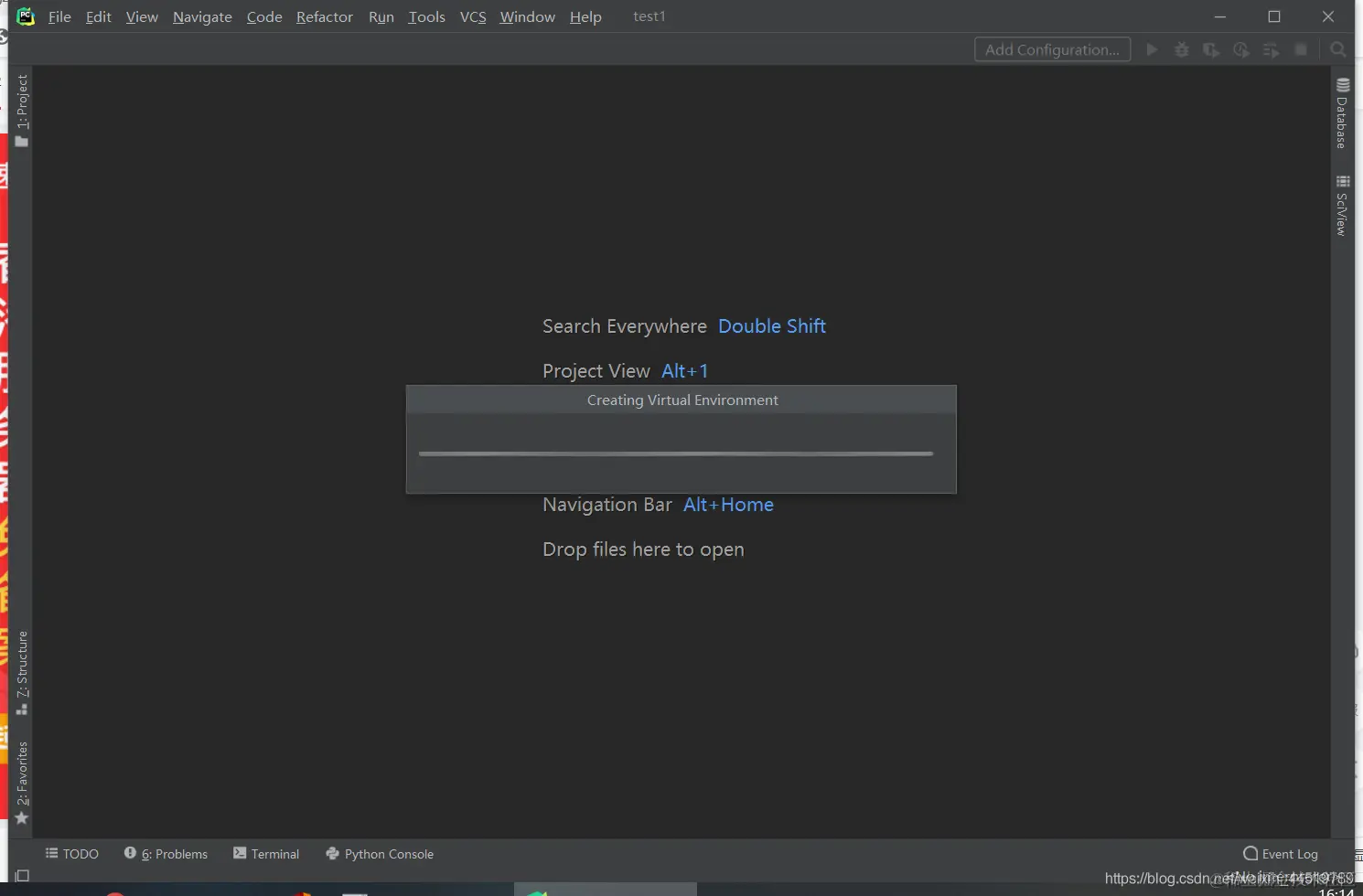Open the Navigate menu
This screenshot has height=896, width=1363.
pyautogui.click(x=202, y=16)
